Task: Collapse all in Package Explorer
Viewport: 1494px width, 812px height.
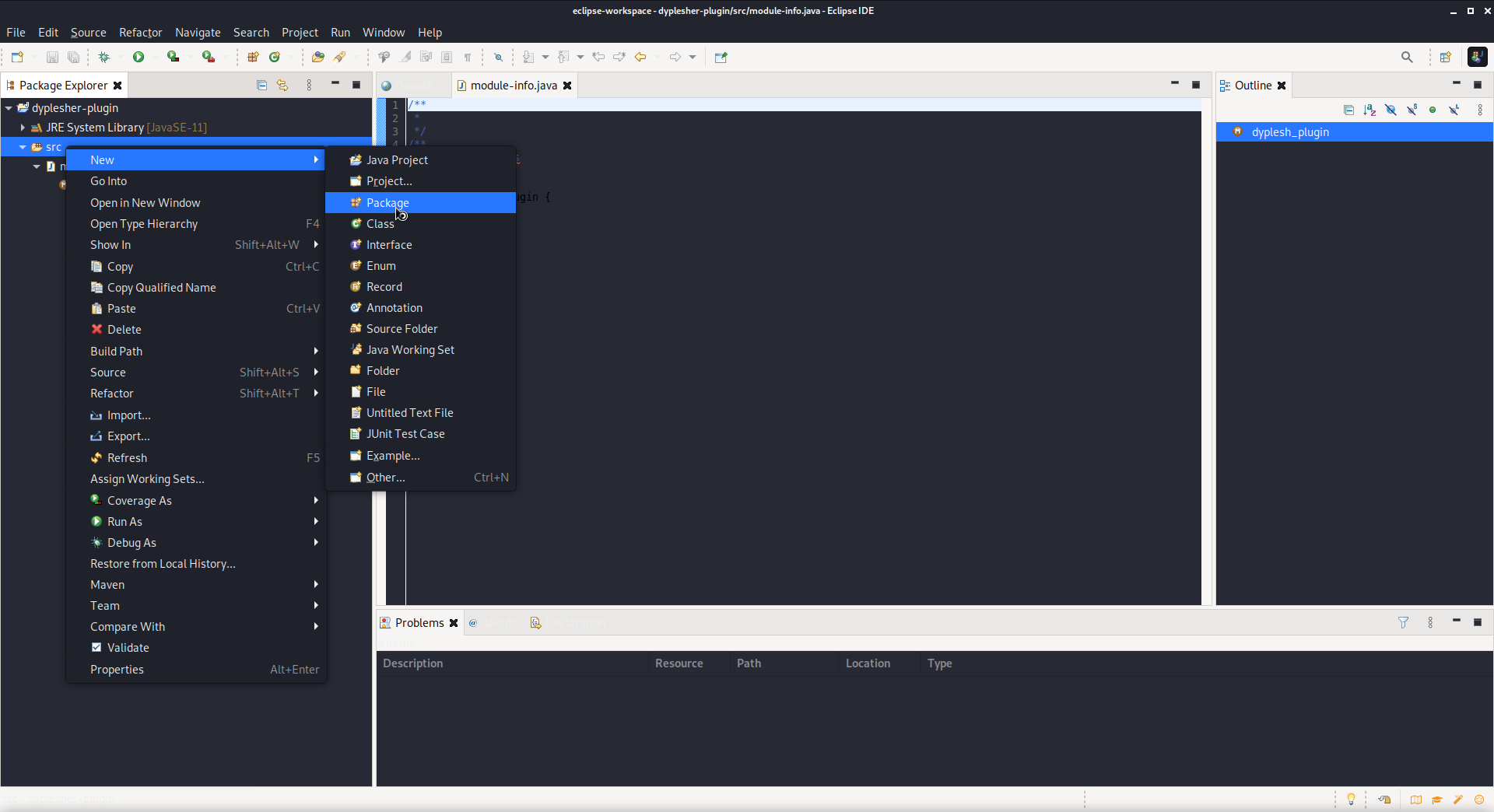Action: tap(261, 85)
